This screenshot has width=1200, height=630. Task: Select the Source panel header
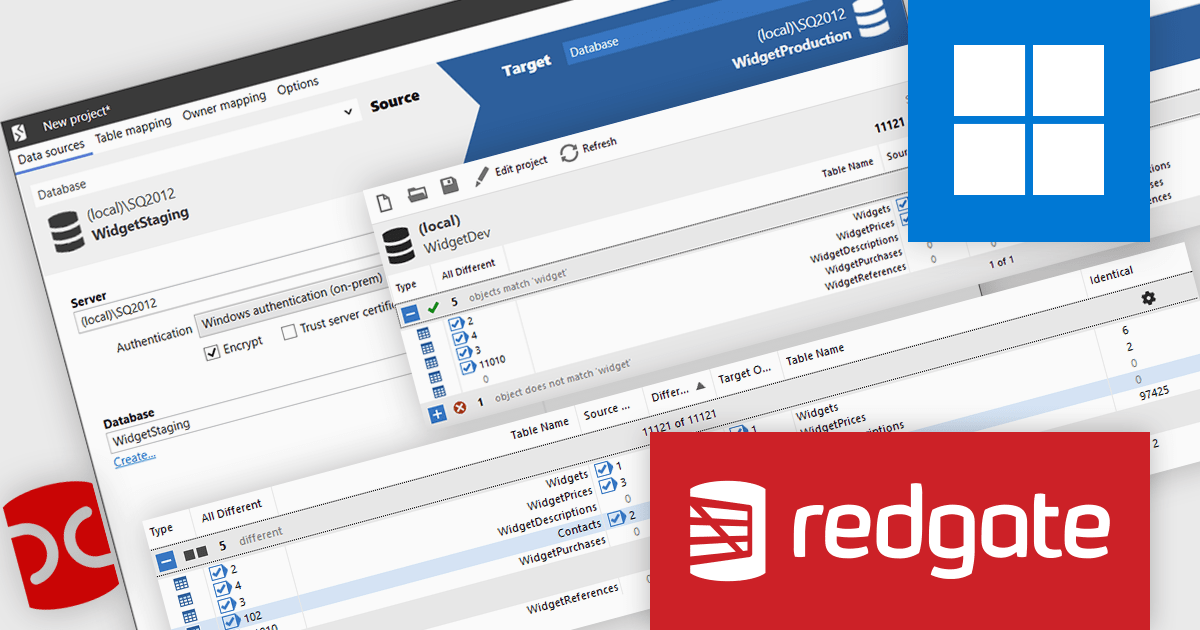[395, 102]
